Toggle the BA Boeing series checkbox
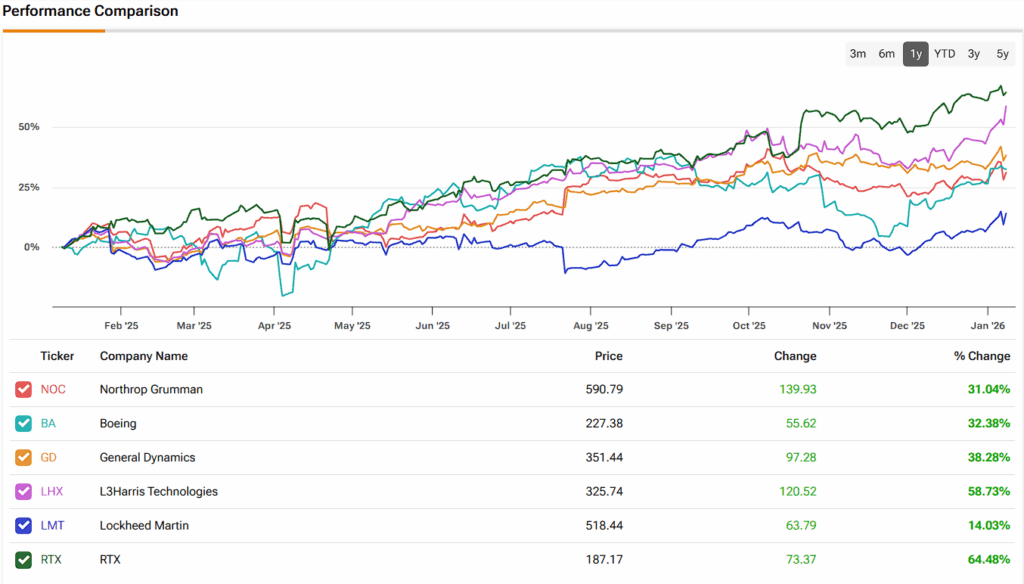1024x584 pixels. (x=23, y=423)
